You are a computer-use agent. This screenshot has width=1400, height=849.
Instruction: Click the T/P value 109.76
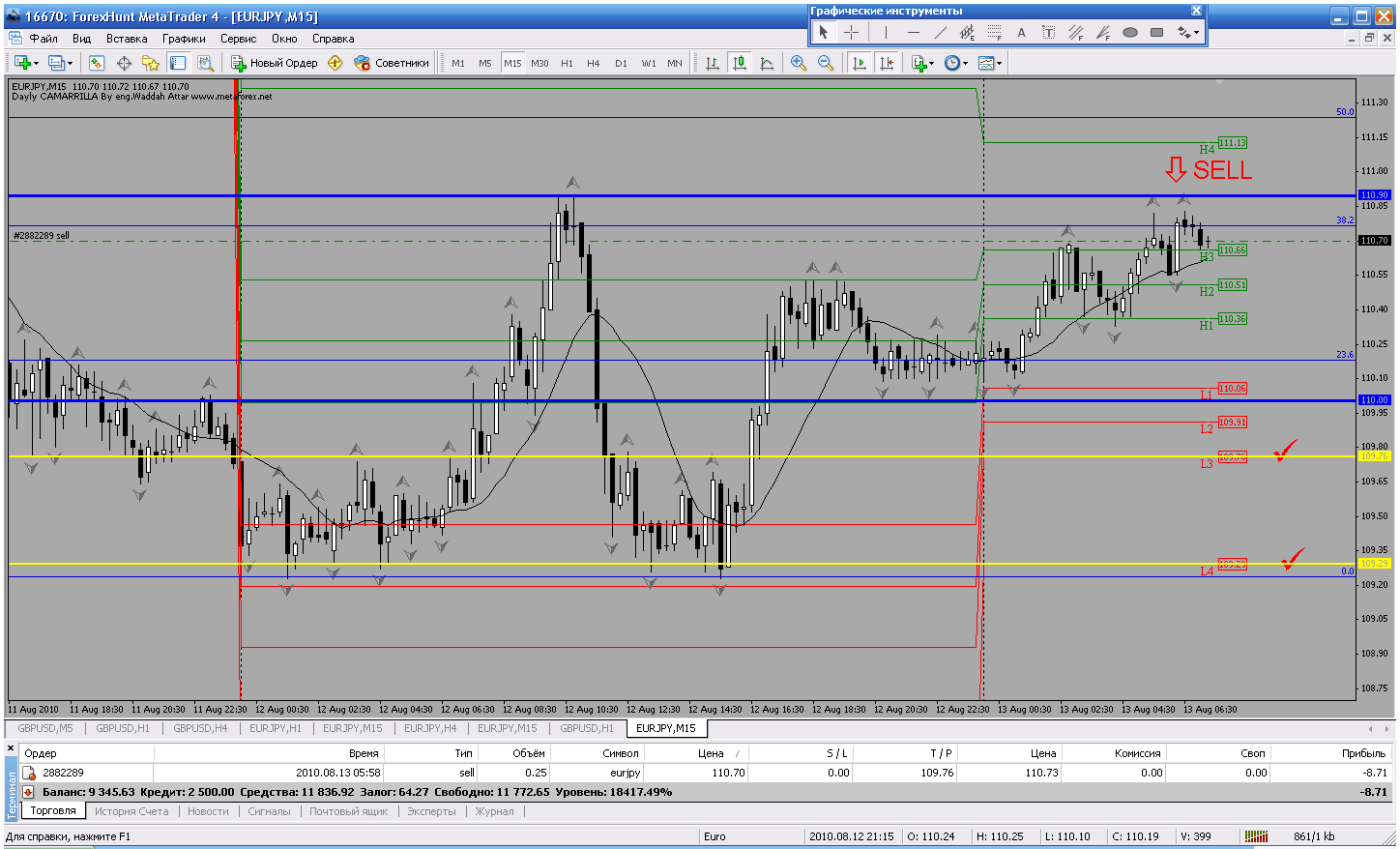[x=938, y=773]
